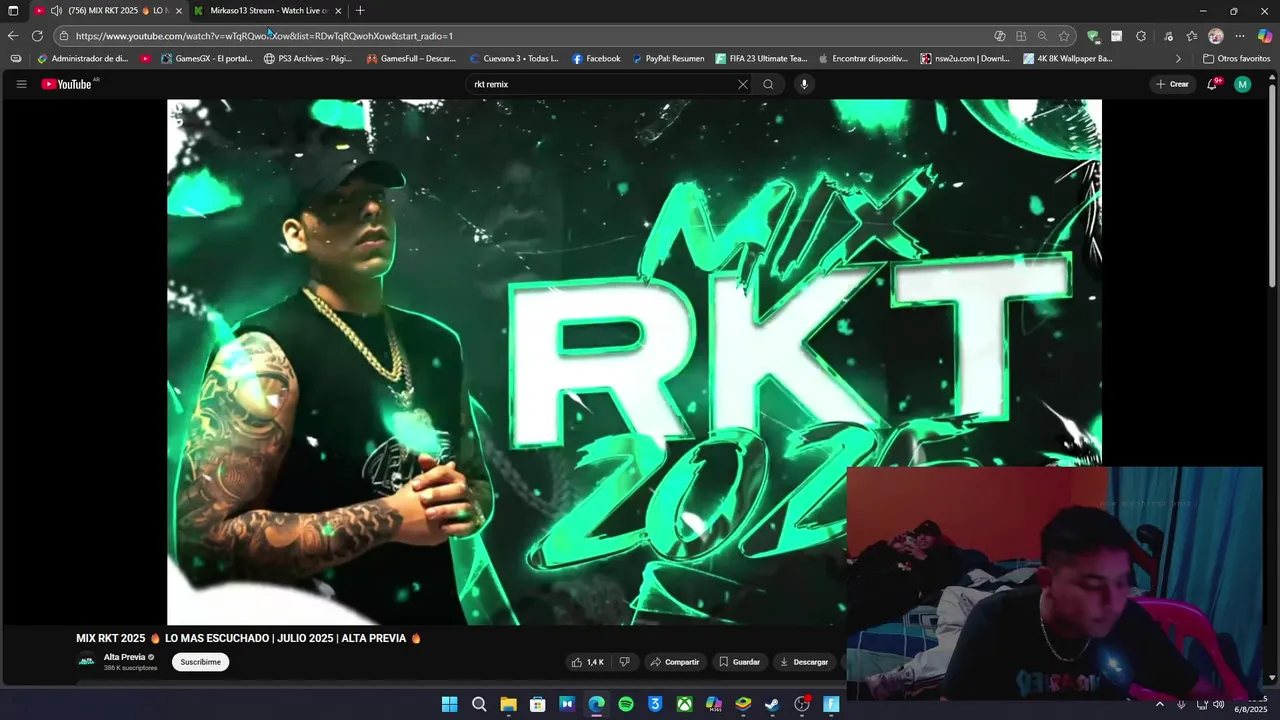Switch to the MIX RKT 2025 tab
The width and height of the screenshot is (1280, 720).
[108, 11]
